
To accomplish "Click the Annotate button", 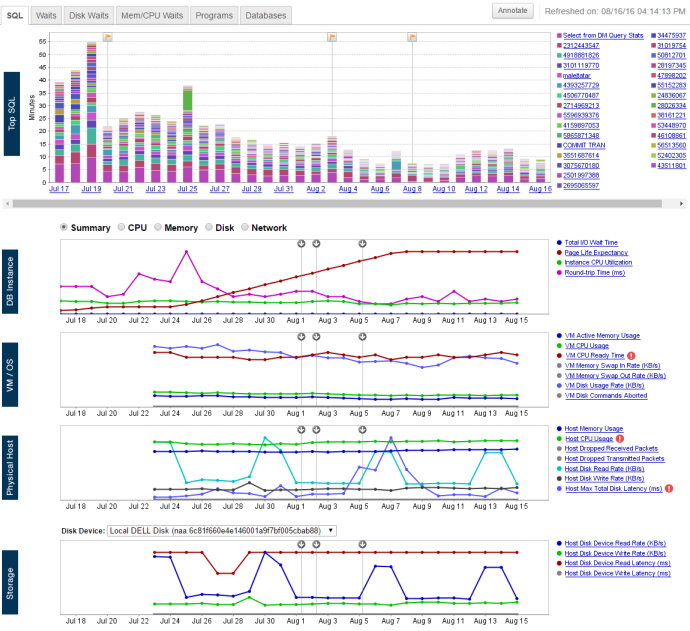I will point(514,10).
